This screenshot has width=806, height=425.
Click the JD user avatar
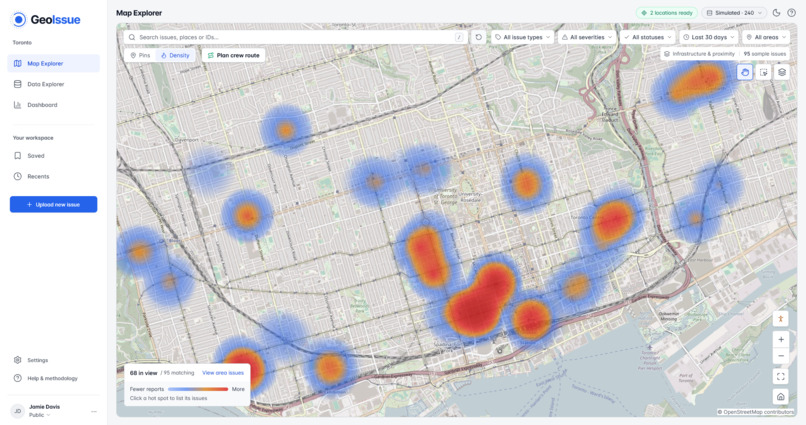(x=17, y=411)
